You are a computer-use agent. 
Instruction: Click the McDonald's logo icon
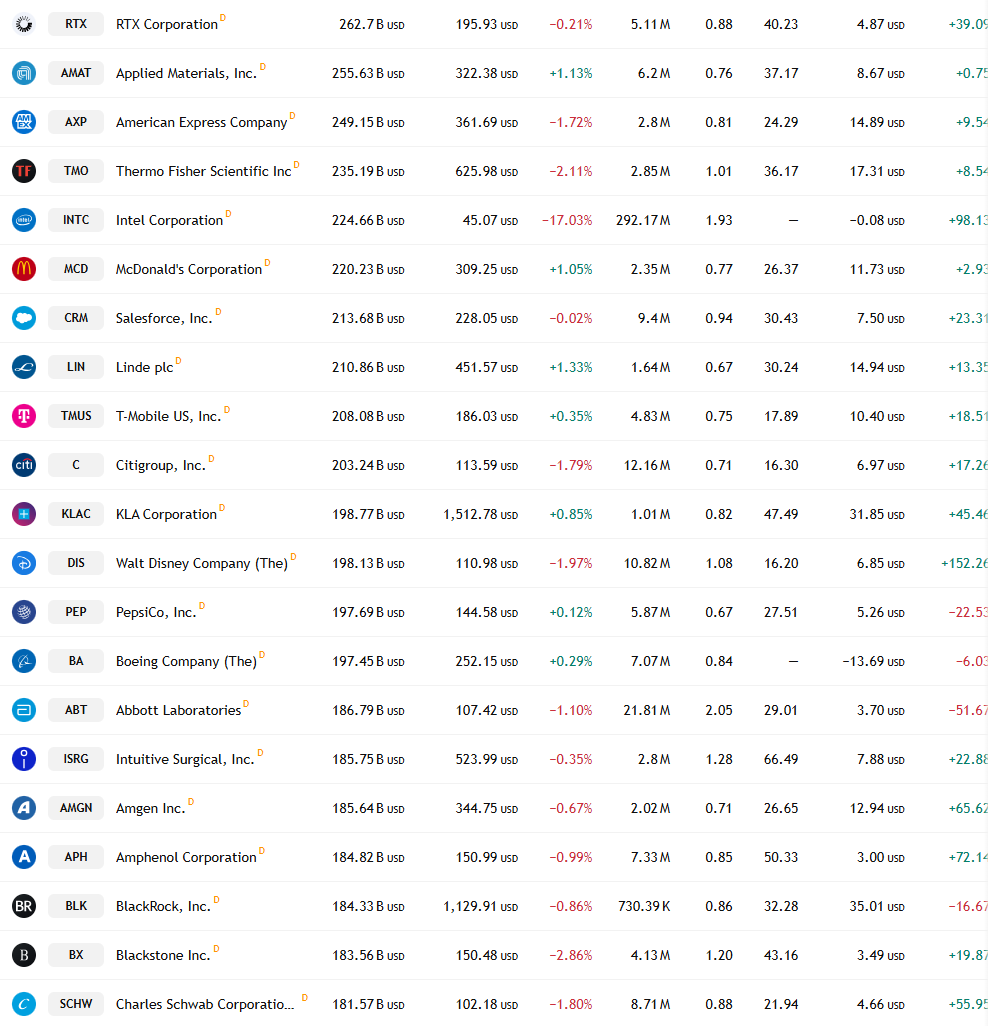pos(24,269)
